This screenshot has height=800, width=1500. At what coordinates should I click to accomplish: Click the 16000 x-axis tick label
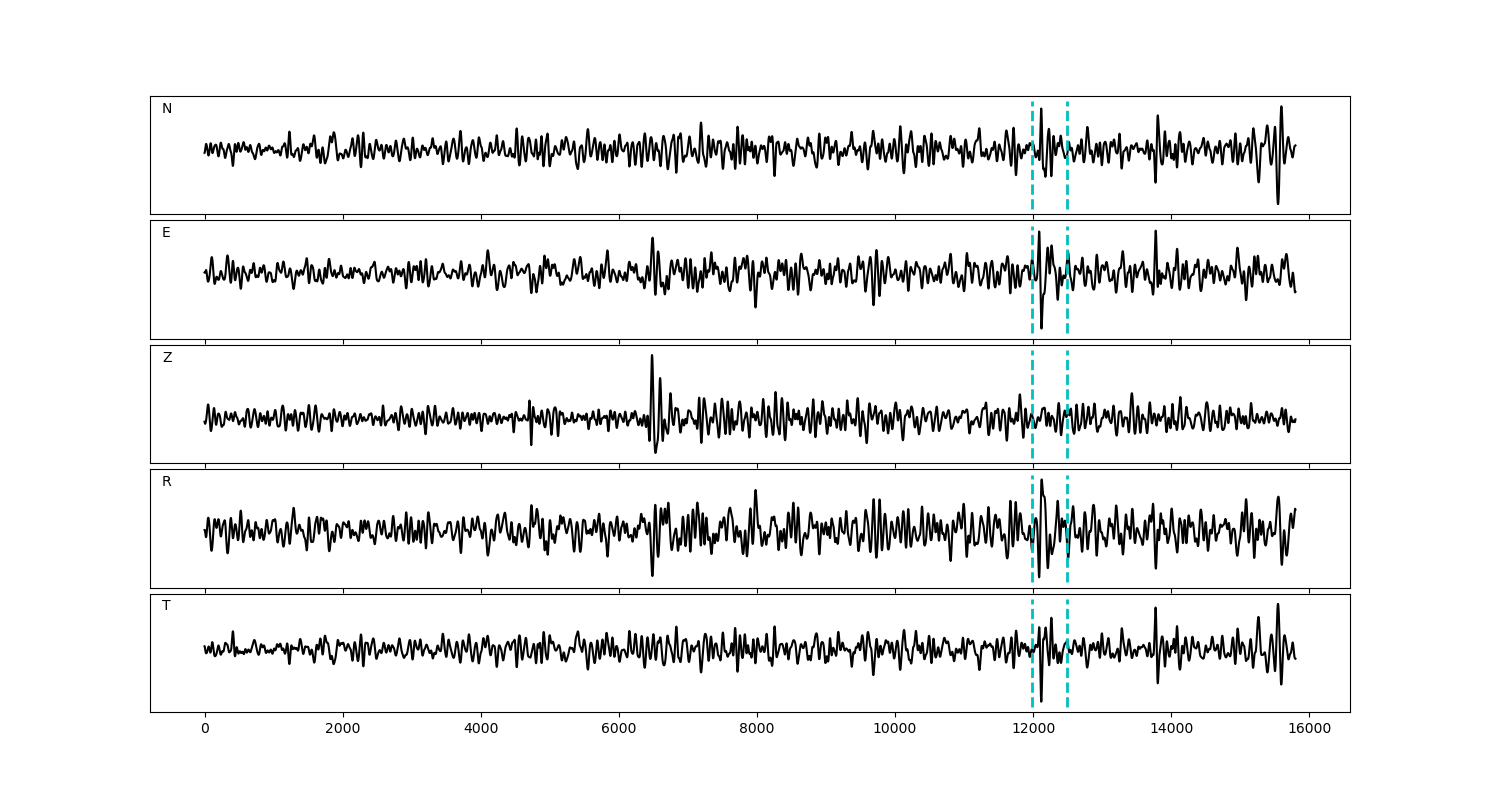click(x=1308, y=730)
